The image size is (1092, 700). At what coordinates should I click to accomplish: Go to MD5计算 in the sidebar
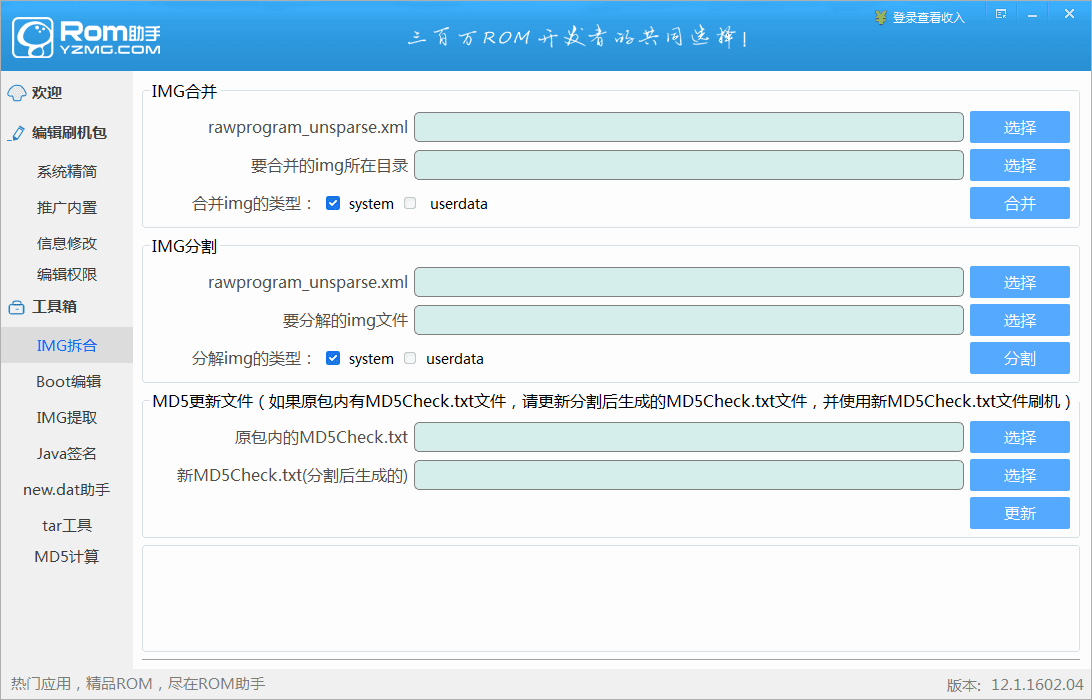coord(67,557)
